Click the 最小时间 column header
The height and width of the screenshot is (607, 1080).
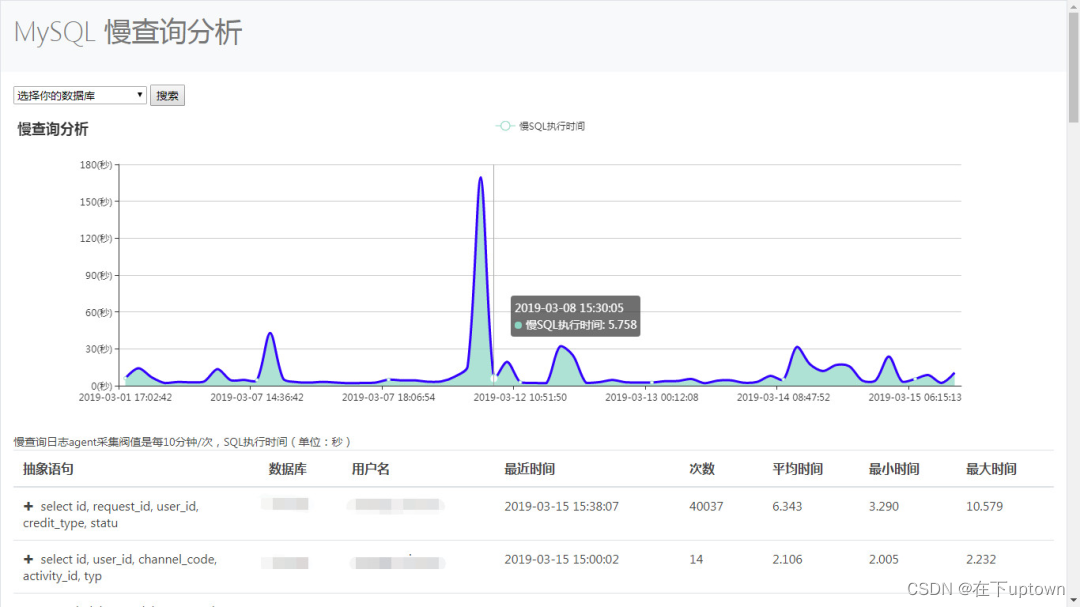(894, 469)
